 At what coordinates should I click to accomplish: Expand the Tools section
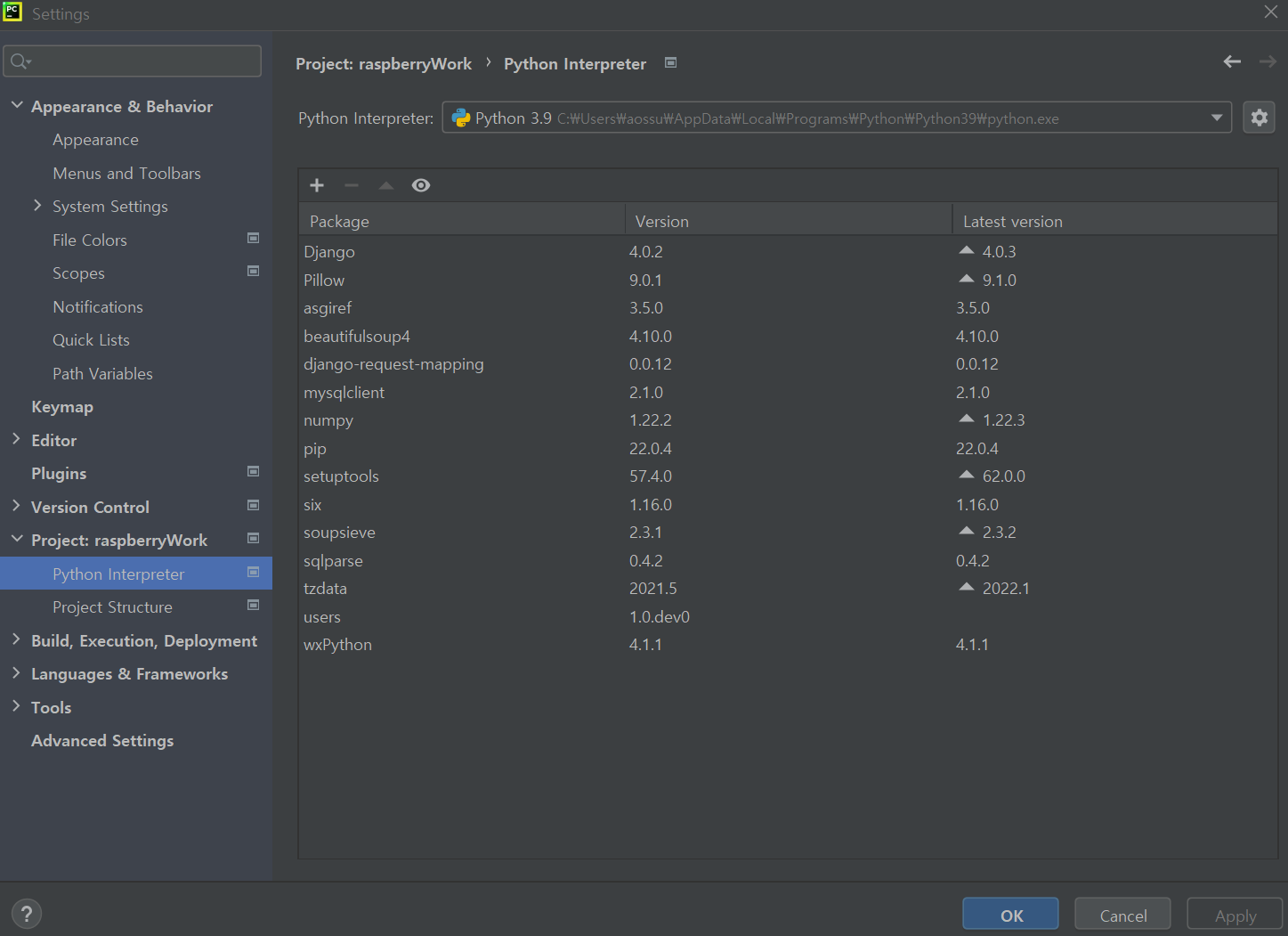pyautogui.click(x=17, y=706)
